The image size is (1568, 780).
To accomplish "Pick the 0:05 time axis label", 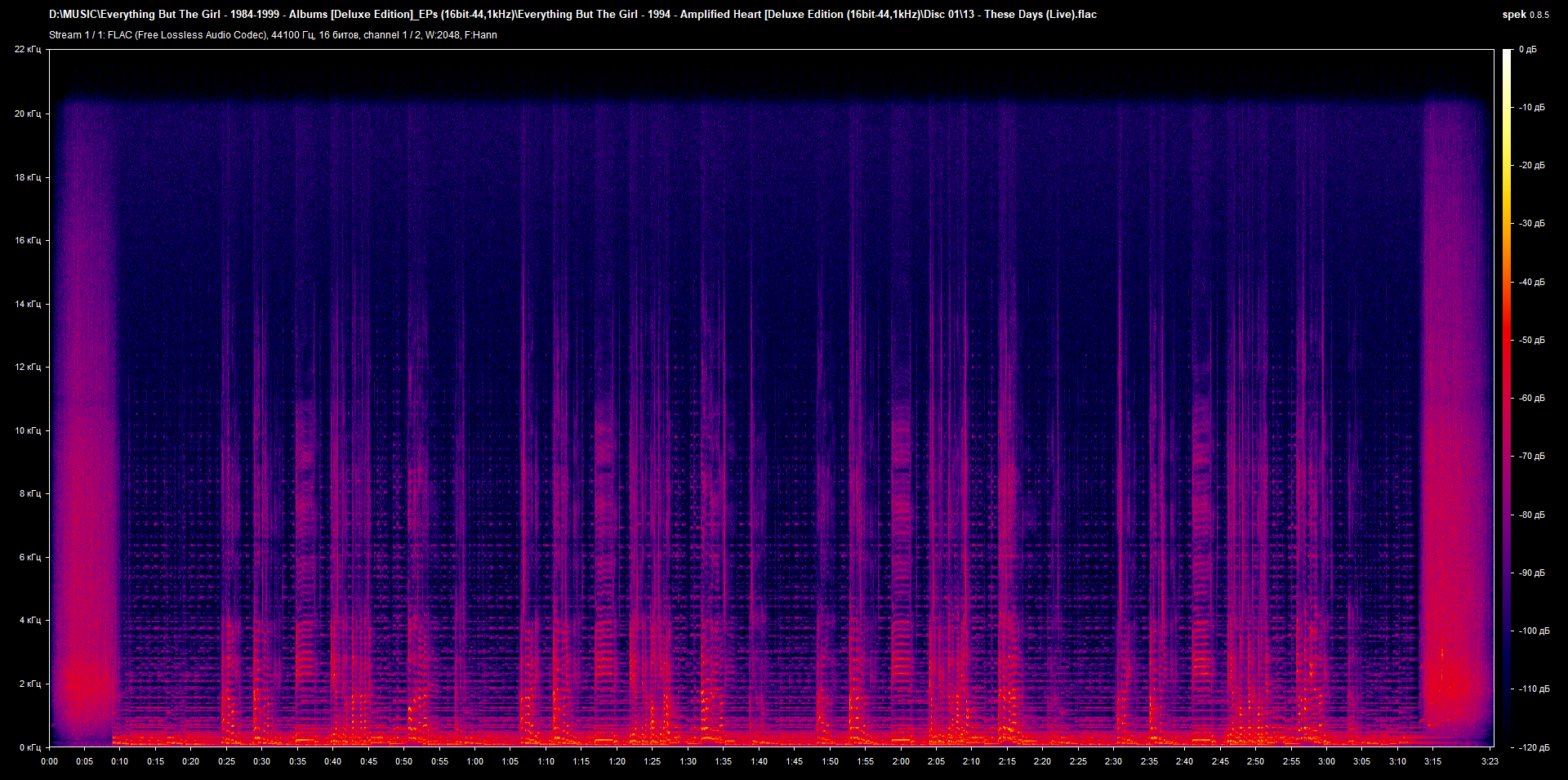I will point(85,761).
